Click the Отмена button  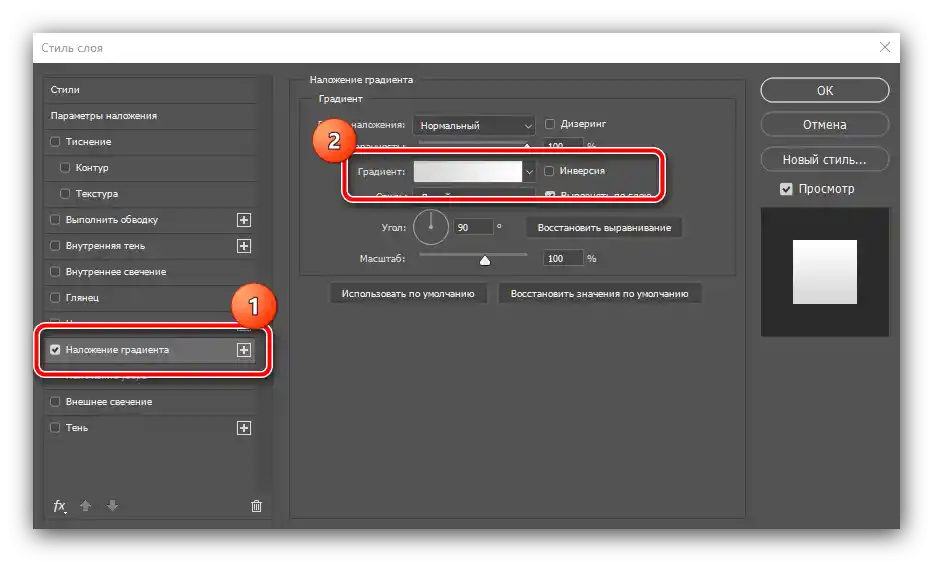[x=825, y=125]
